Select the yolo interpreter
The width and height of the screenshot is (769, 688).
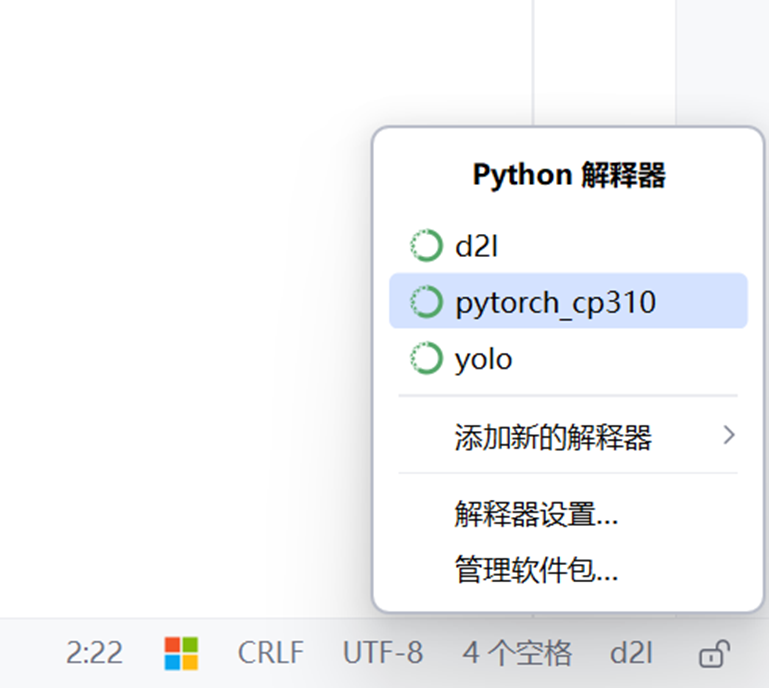568,358
